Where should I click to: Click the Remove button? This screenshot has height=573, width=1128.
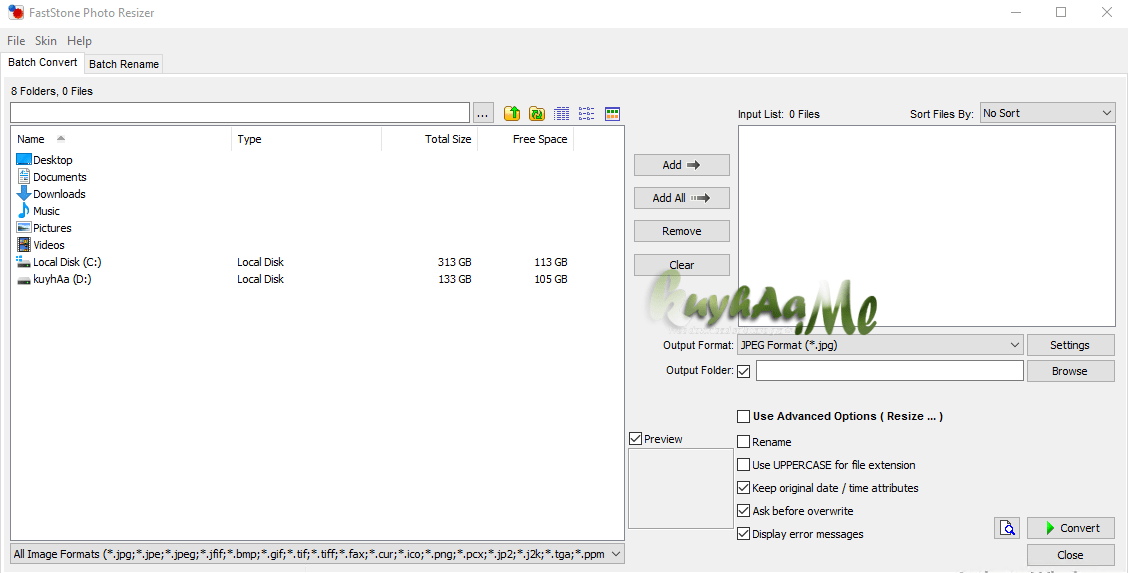(x=681, y=231)
